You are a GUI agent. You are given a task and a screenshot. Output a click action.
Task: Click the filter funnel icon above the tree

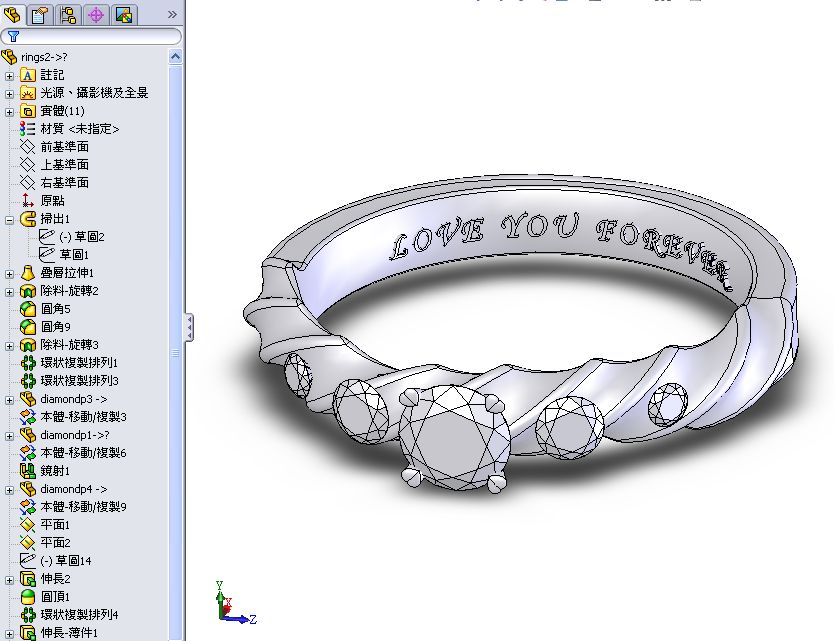14,35
